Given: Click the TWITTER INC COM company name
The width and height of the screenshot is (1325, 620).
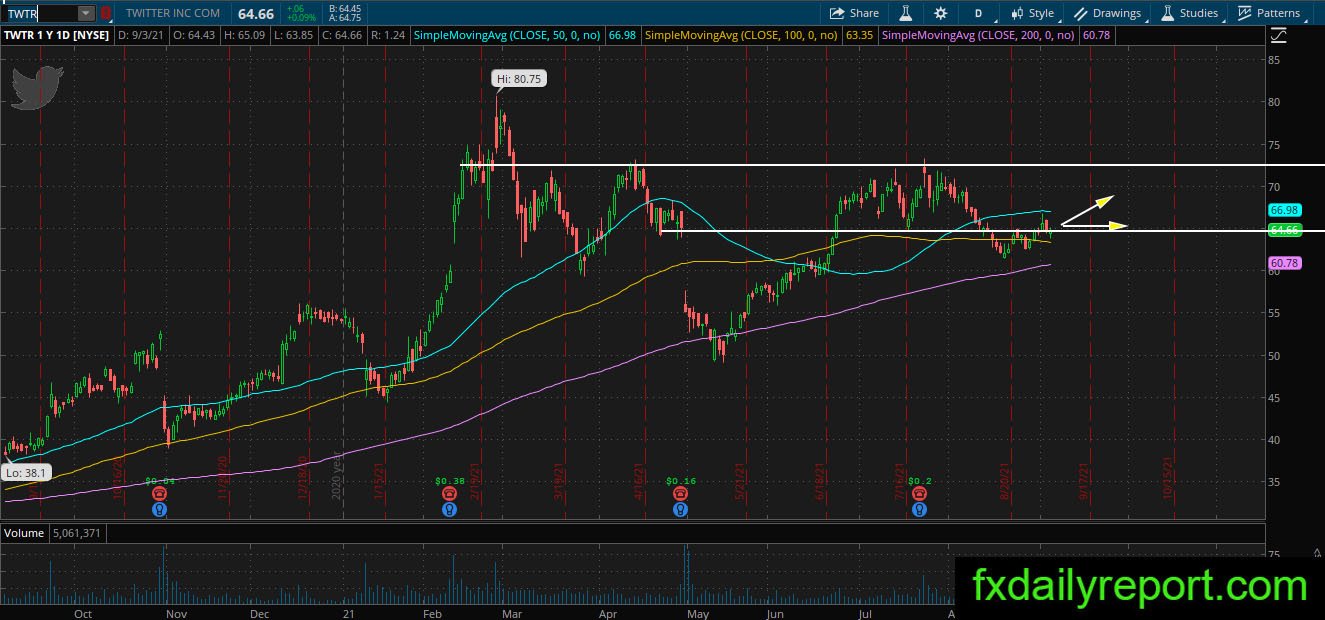Looking at the screenshot, I should coord(173,13).
